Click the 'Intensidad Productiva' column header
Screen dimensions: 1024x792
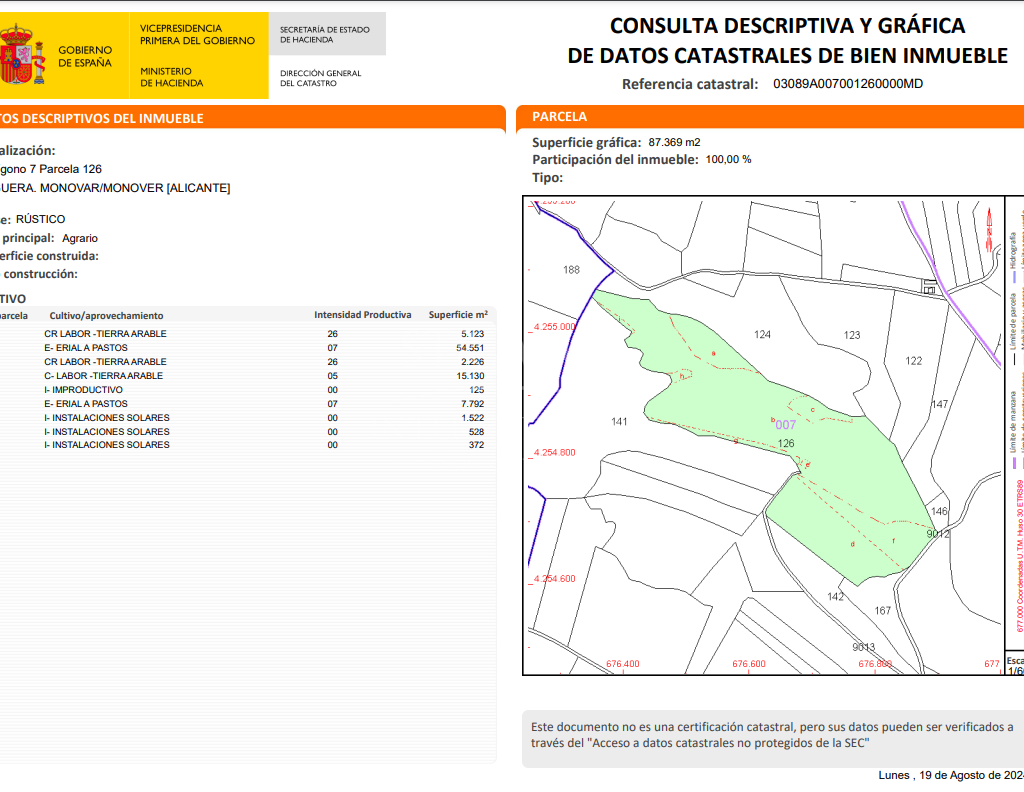tap(362, 315)
